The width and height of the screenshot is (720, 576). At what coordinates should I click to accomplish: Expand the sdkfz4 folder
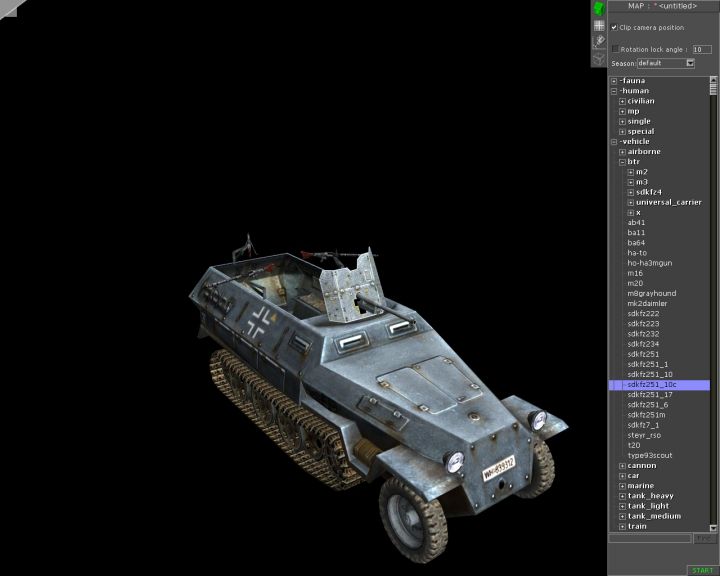[630, 192]
